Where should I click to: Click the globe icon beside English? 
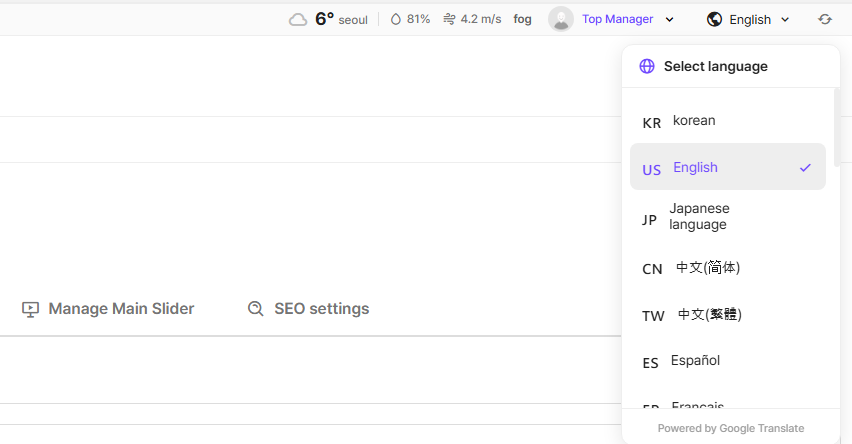coord(714,19)
